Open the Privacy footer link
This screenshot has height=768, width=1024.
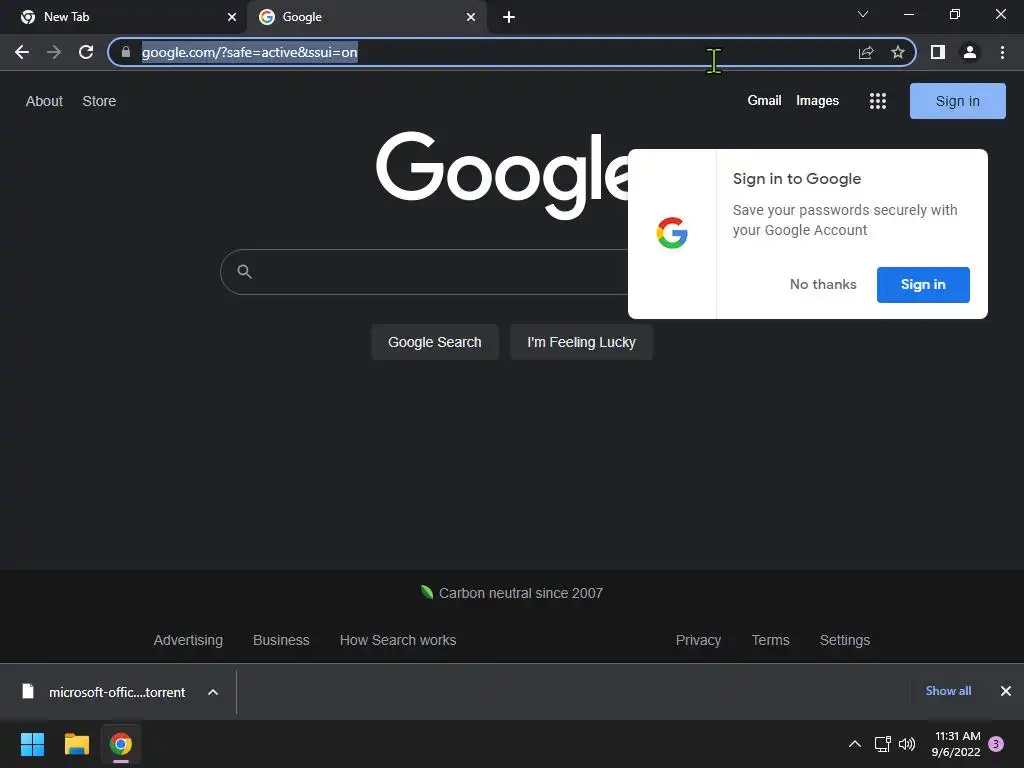click(x=698, y=640)
